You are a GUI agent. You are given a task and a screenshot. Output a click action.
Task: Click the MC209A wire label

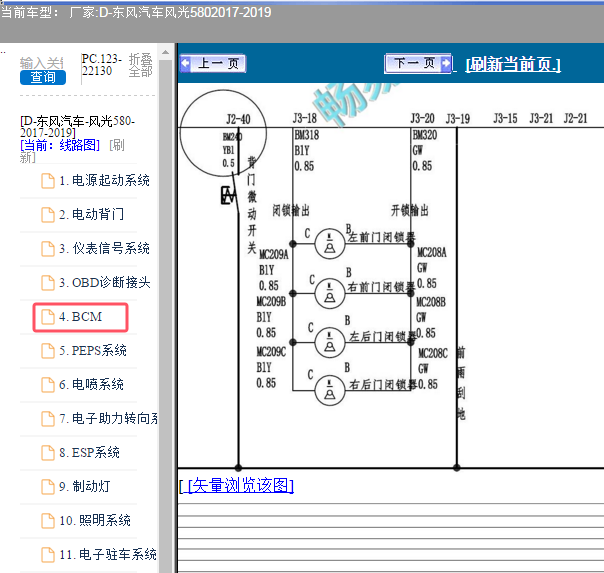click(x=274, y=255)
